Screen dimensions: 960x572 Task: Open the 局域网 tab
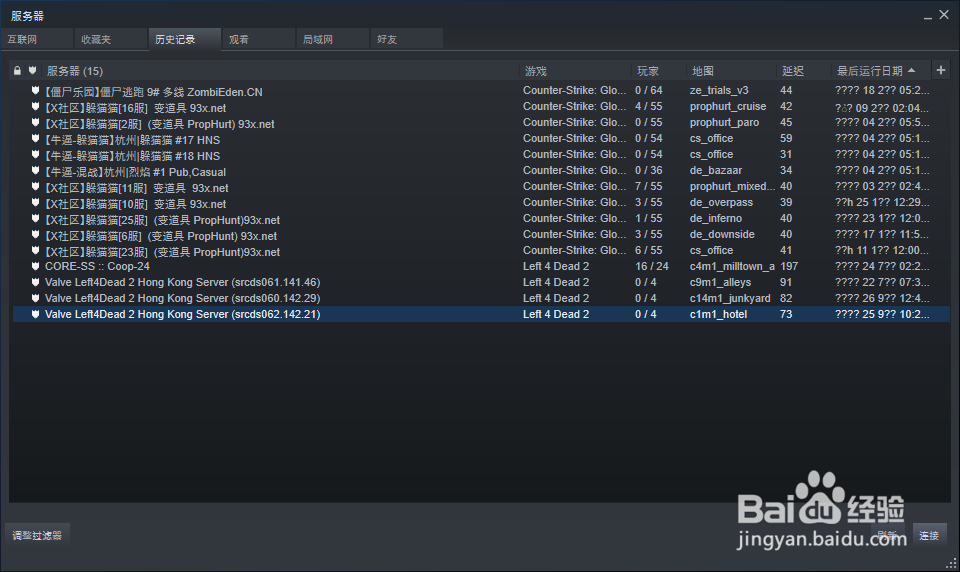pyautogui.click(x=333, y=39)
